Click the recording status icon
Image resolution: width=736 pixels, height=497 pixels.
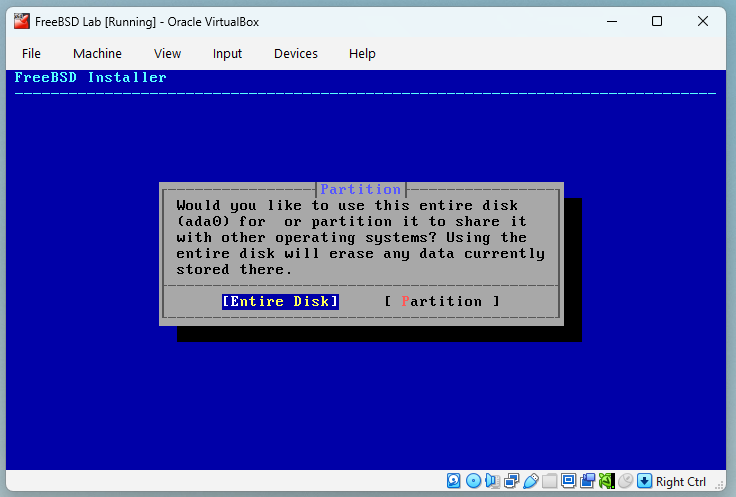point(587,481)
